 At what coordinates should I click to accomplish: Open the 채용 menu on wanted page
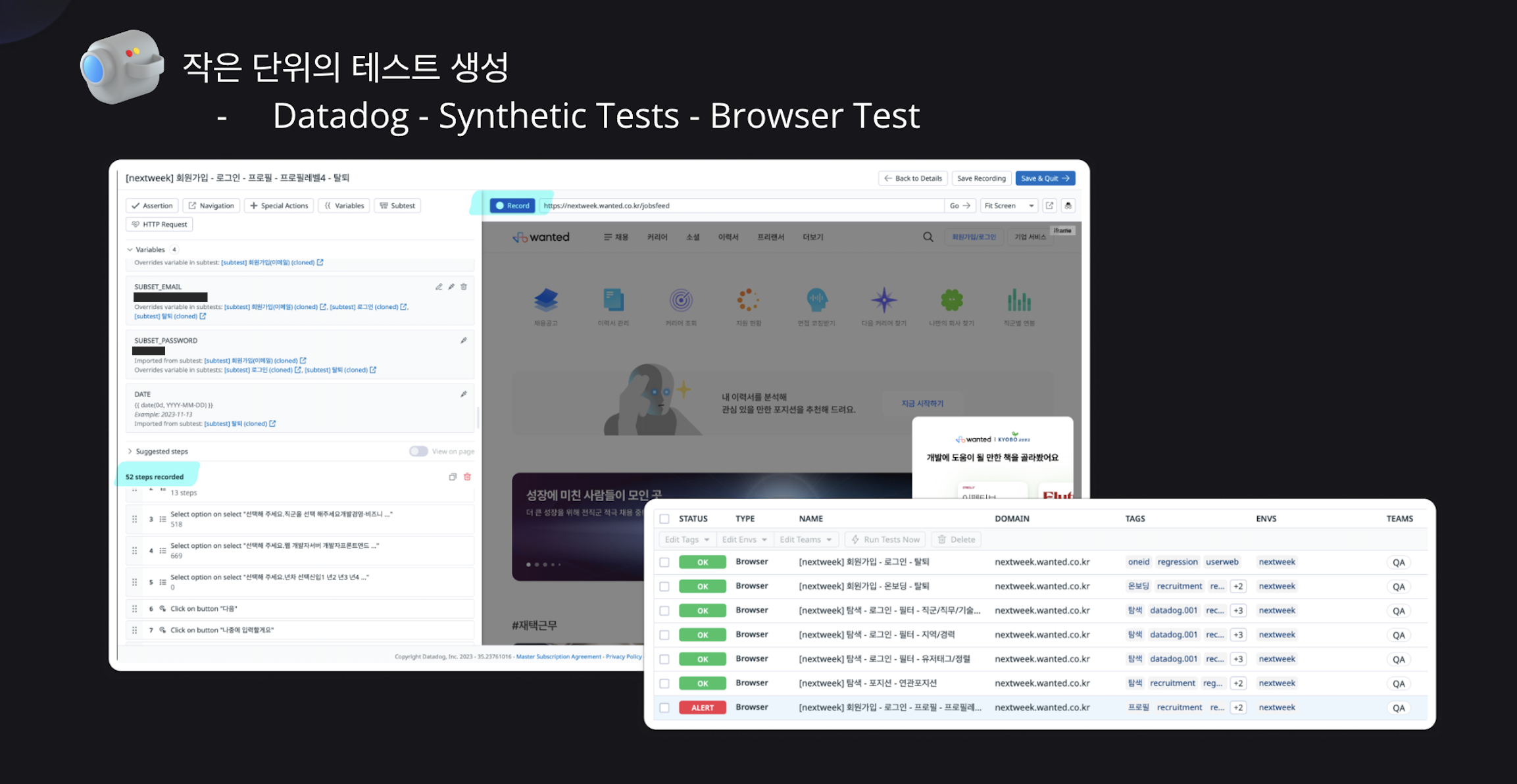(x=616, y=237)
